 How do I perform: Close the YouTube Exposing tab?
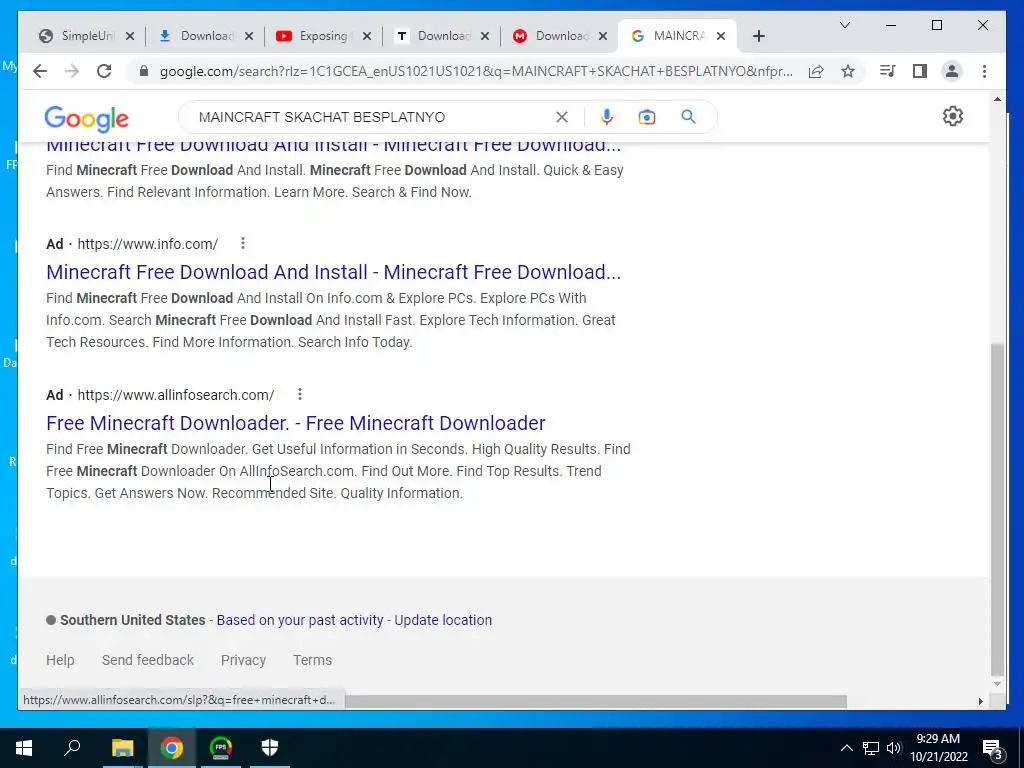tap(367, 36)
